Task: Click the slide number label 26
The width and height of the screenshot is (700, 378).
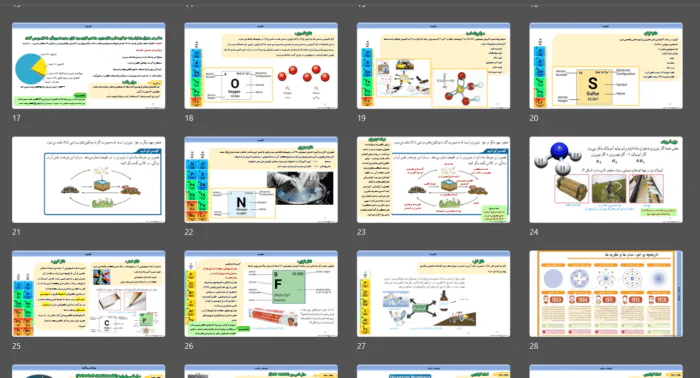Action: pos(189,346)
